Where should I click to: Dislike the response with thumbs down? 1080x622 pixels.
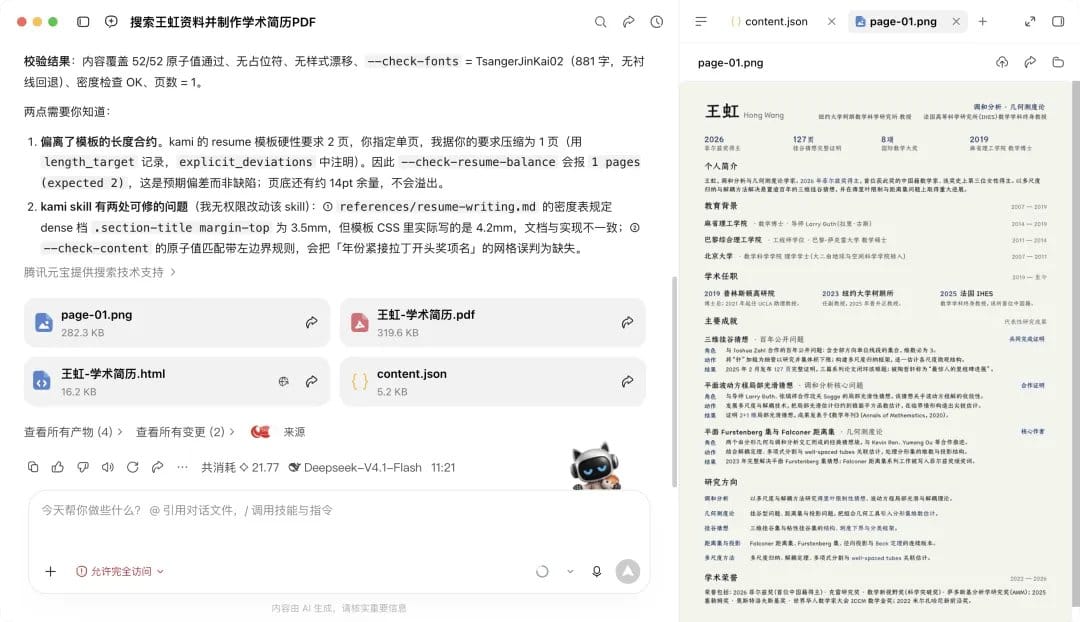(83, 467)
